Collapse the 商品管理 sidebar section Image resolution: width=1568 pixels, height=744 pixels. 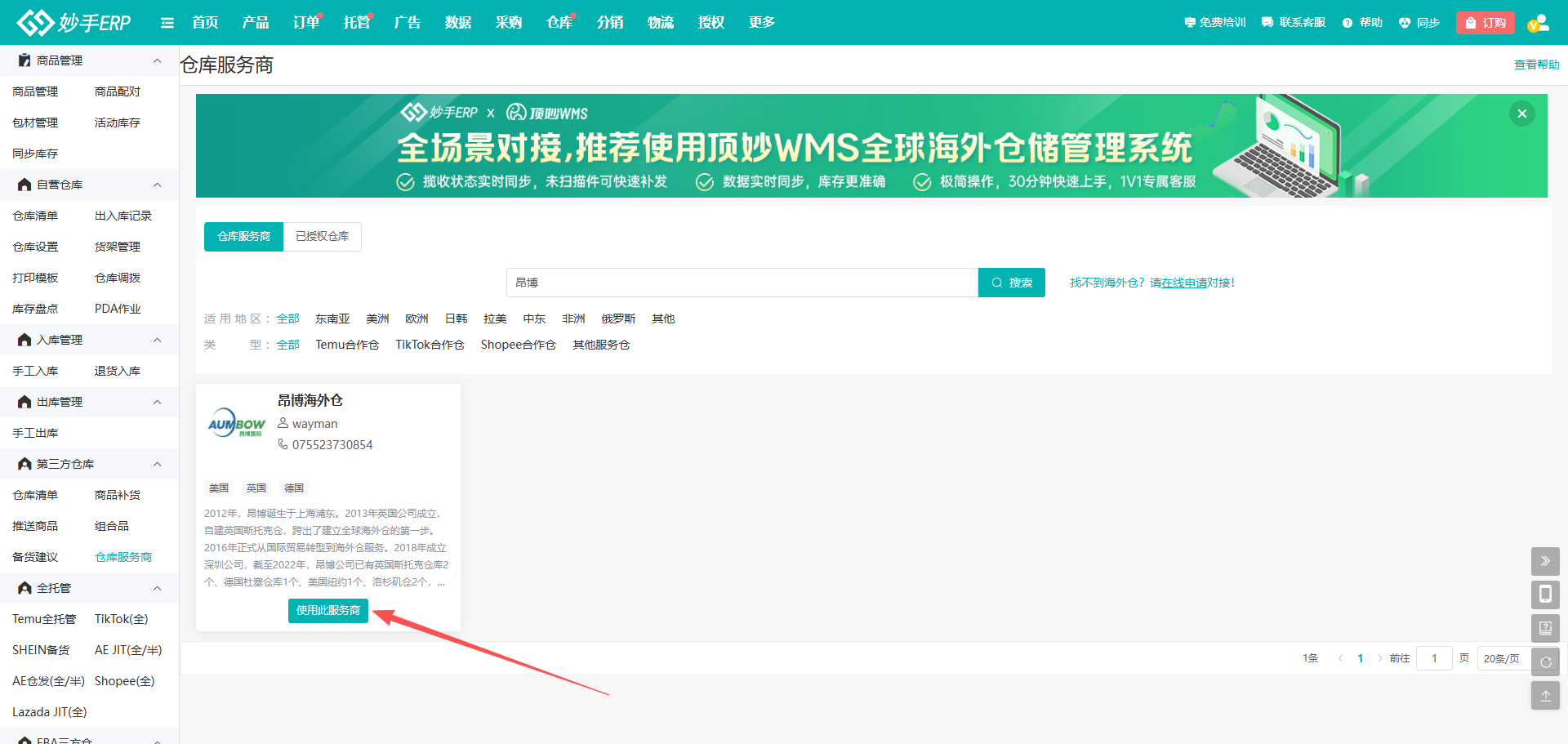click(158, 60)
